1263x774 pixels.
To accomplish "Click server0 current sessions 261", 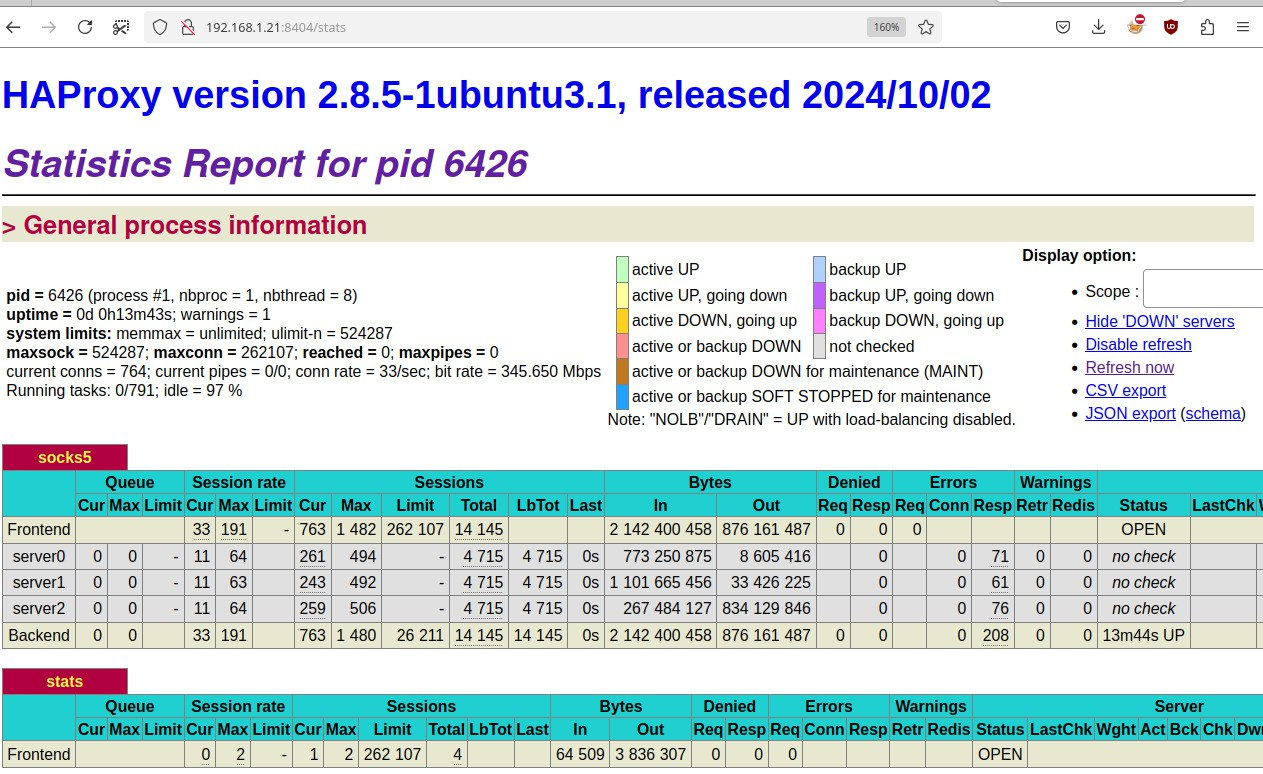I will coord(313,556).
